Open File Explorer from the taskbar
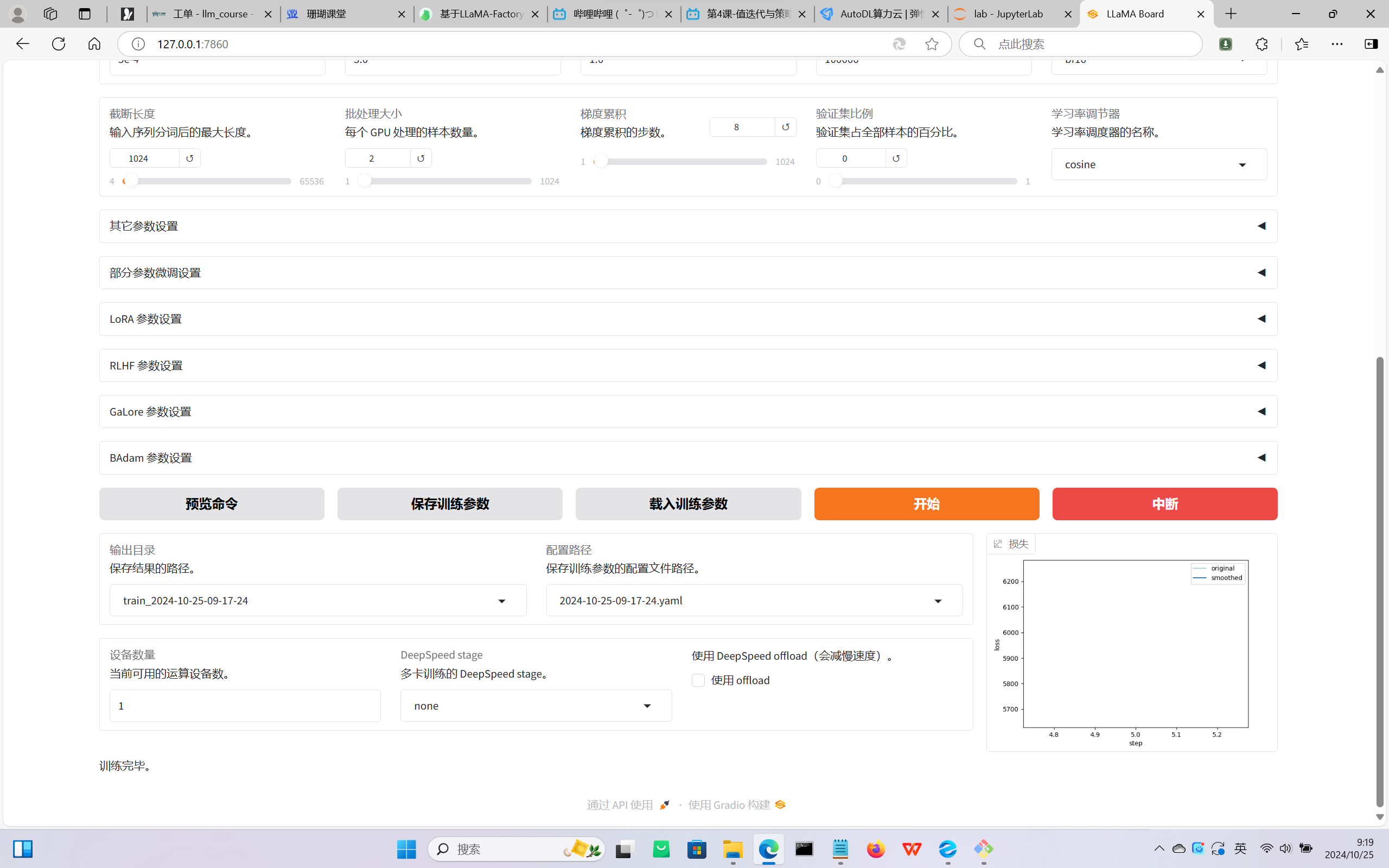1389x868 pixels. 732,848
